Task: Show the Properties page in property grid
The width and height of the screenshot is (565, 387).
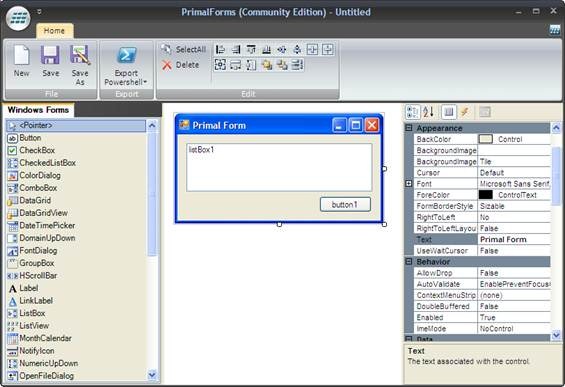Action: [449, 112]
